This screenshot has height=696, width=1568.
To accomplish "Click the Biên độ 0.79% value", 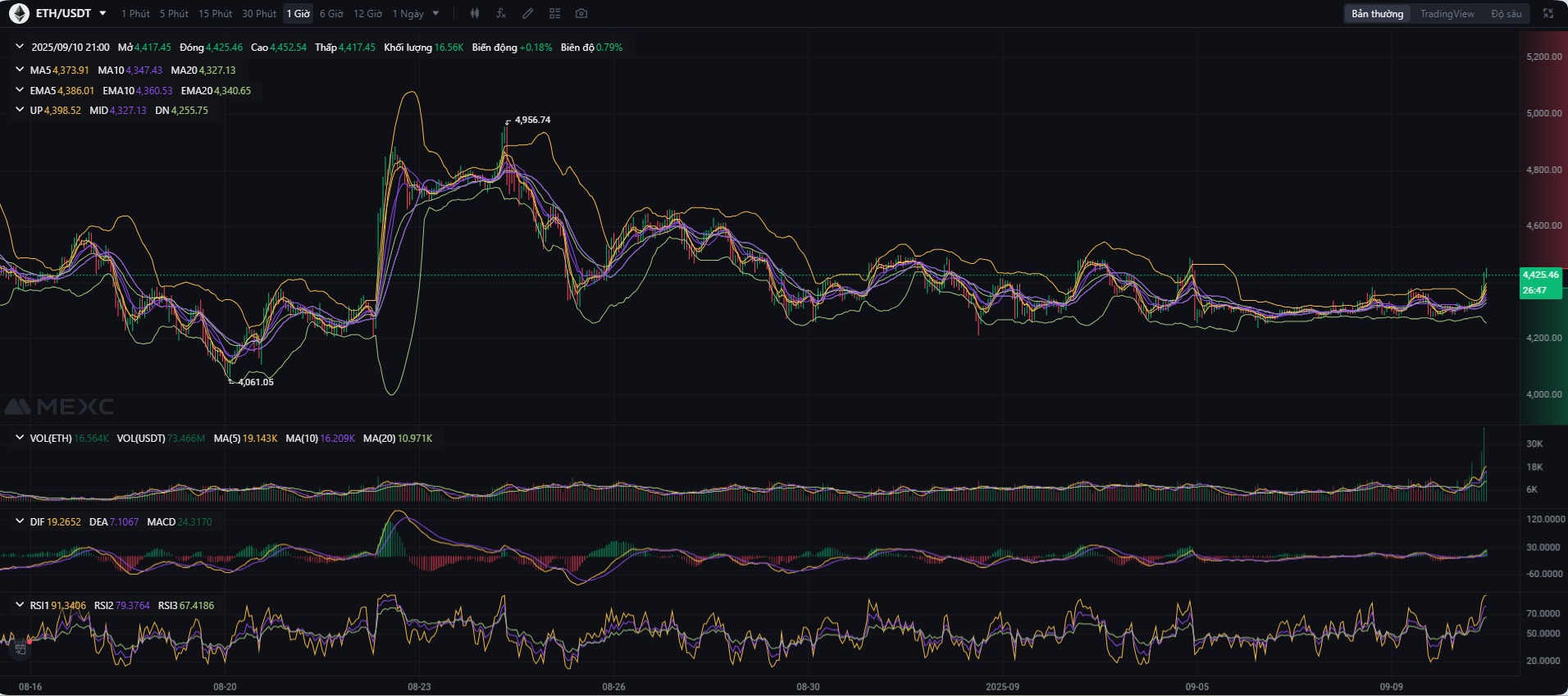I will [x=610, y=48].
